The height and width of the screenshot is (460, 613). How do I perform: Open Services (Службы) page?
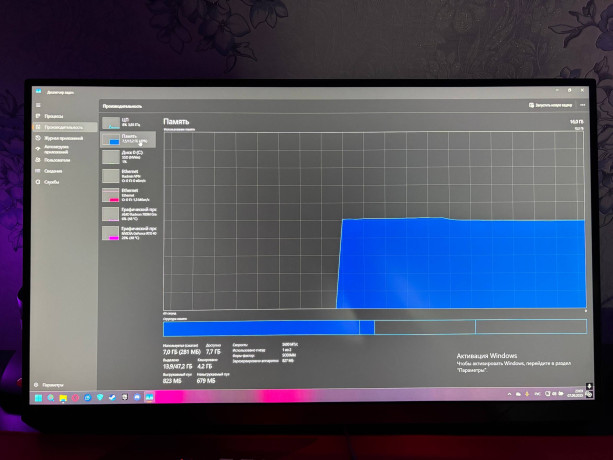point(51,182)
